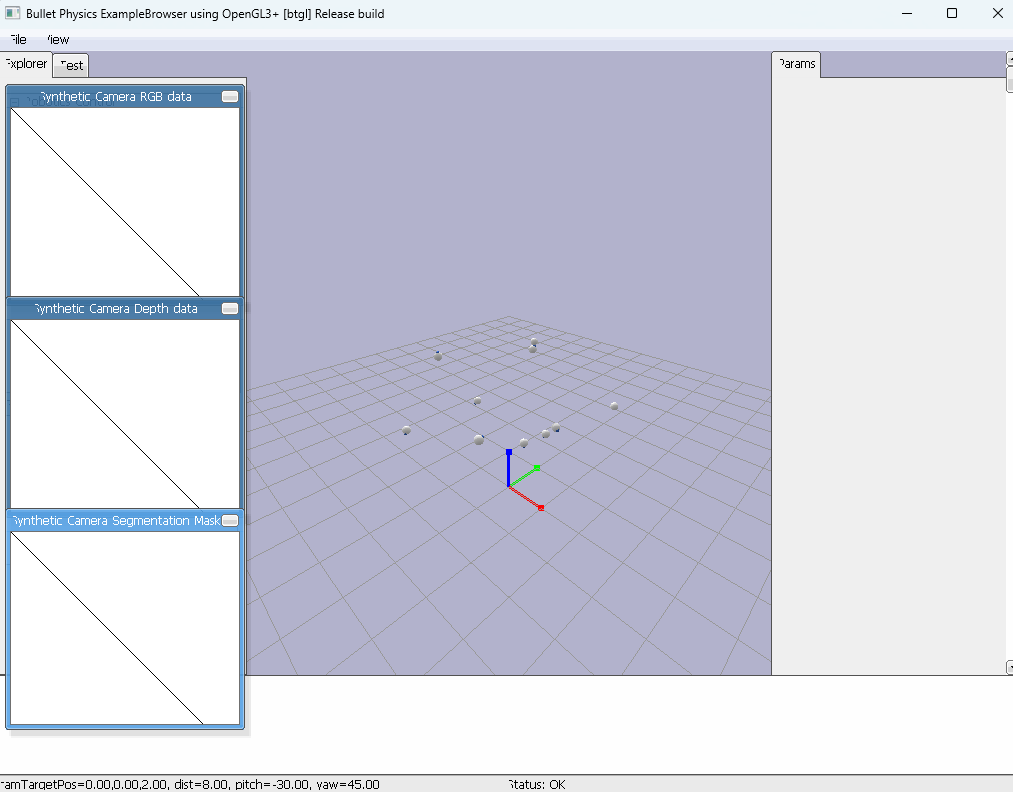Minimize the ExampleBrowser window

tap(906, 14)
